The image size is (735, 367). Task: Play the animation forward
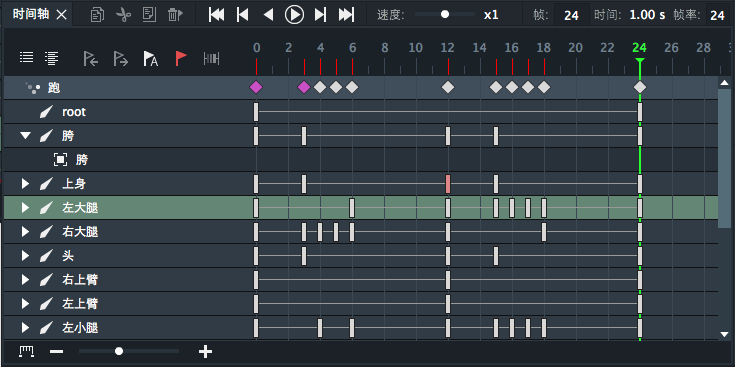(294, 15)
